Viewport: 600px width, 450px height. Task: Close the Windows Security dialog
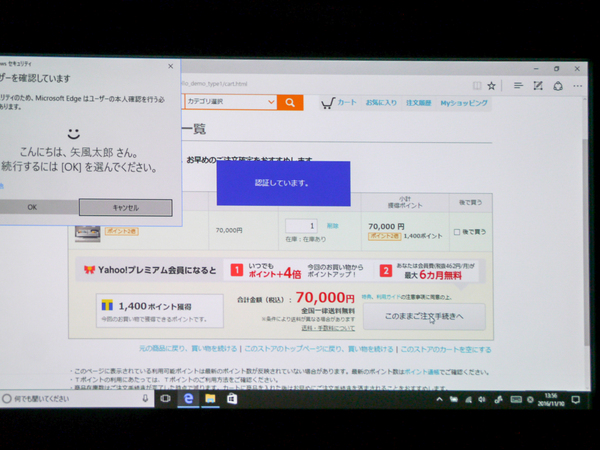[171, 66]
